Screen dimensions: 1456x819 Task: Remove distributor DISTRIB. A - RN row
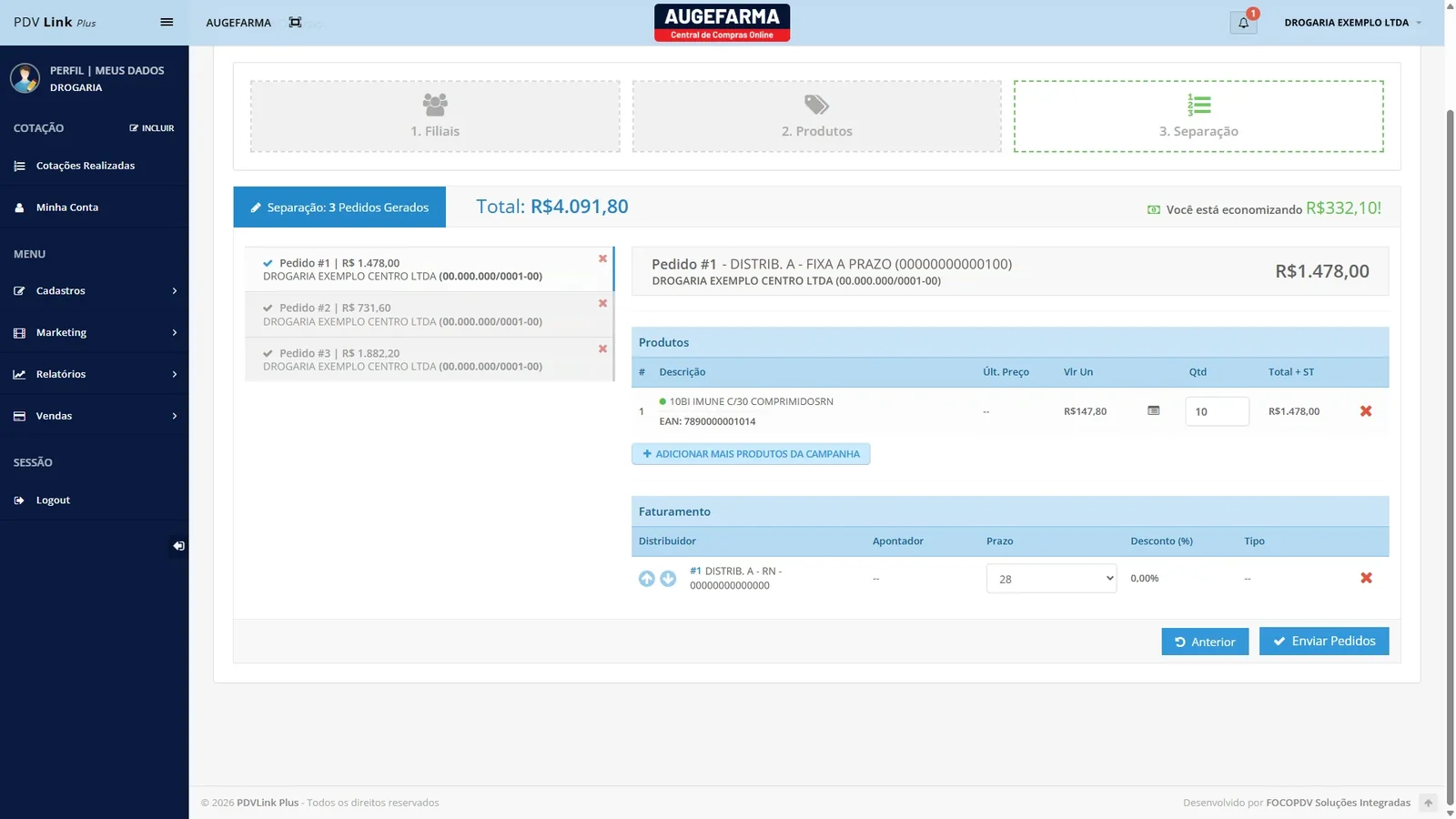[x=1366, y=578]
